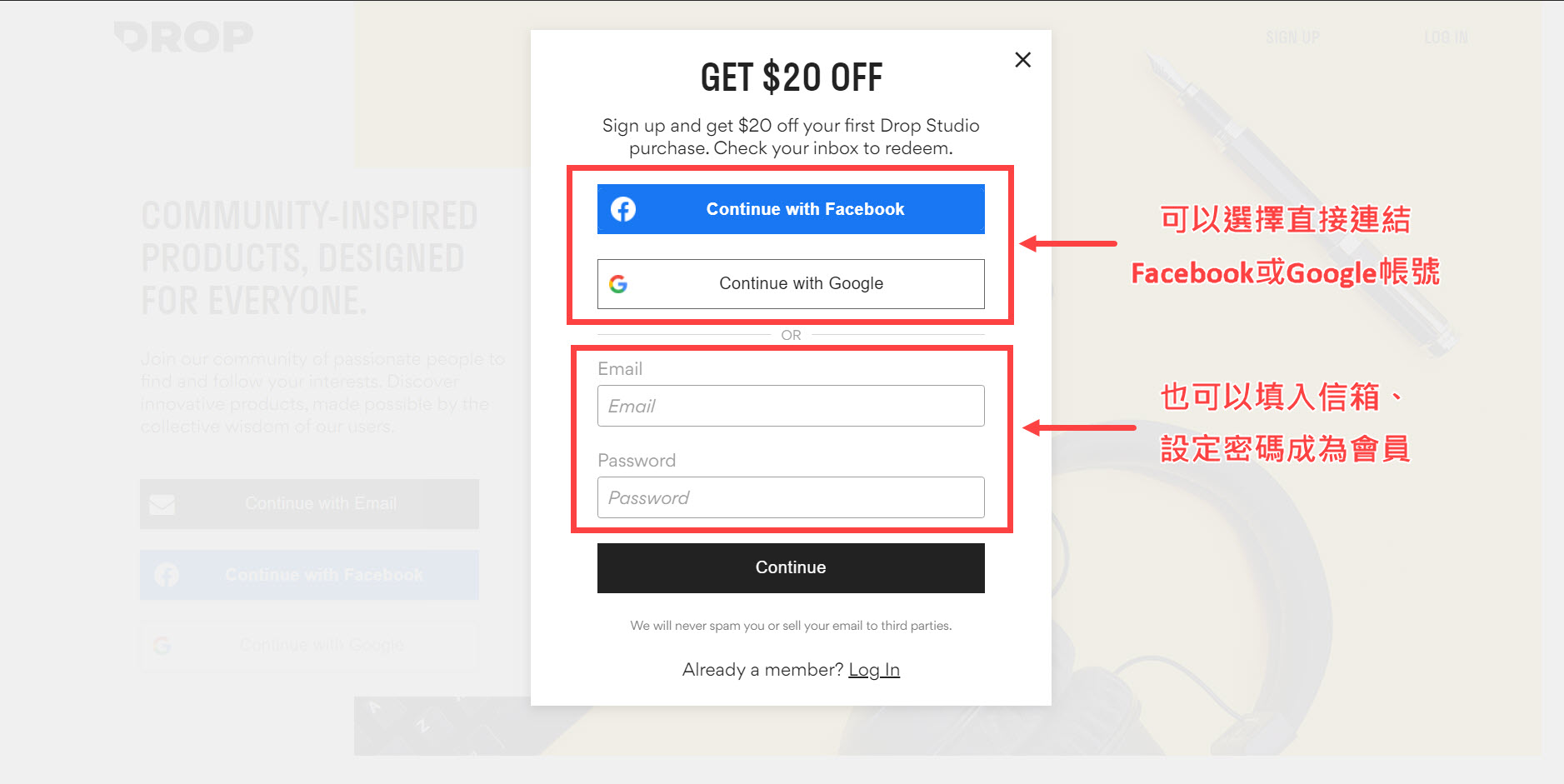This screenshot has height=784, width=1564.
Task: Focus the Email input field
Action: [x=791, y=406]
